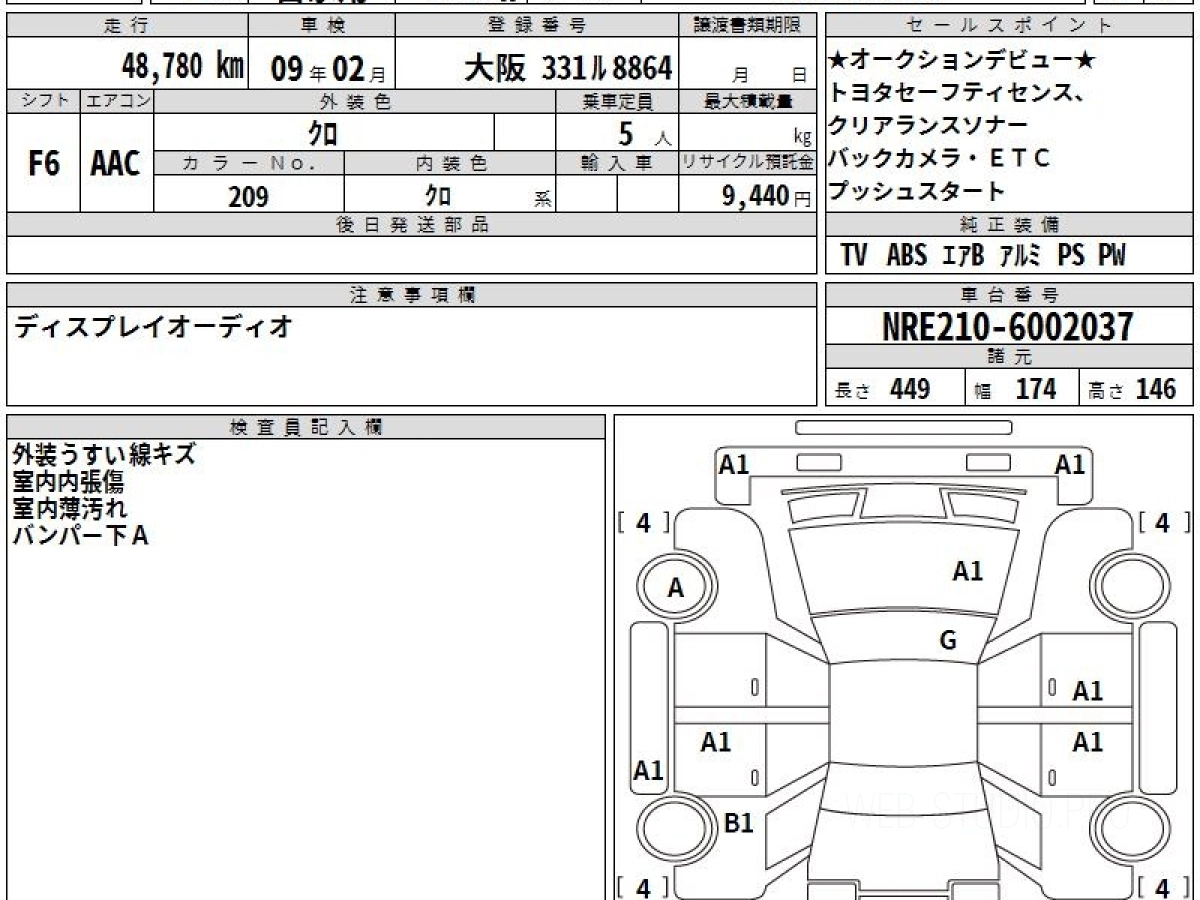Select the B1 mark on the diagram
The image size is (1200, 900).
pyautogui.click(x=738, y=822)
